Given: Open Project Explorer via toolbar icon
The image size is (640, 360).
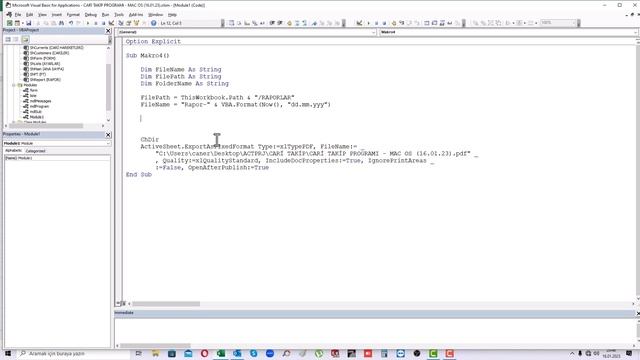Looking at the screenshot, I should [121, 23].
